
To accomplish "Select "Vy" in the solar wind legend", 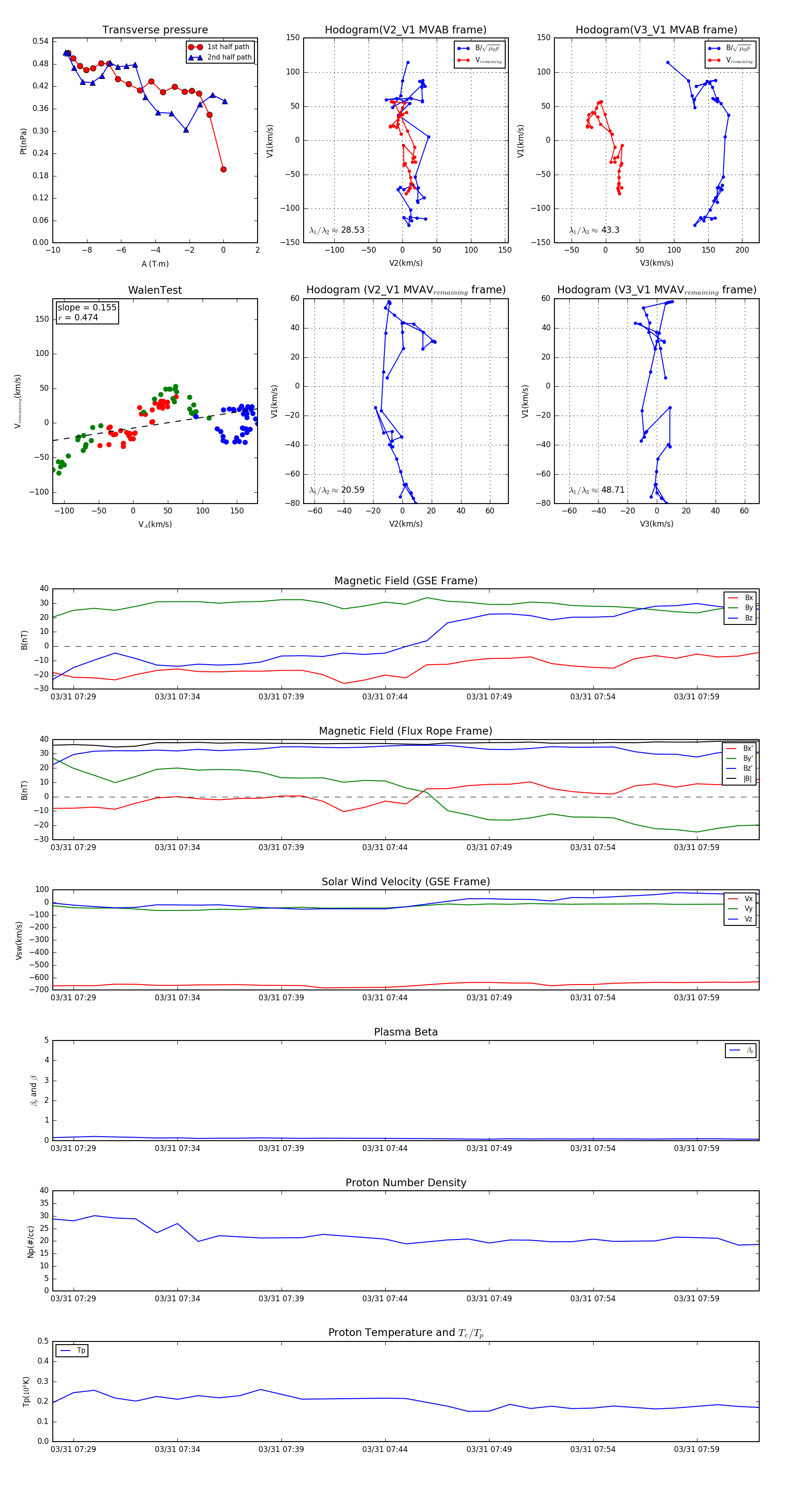I will click(x=740, y=909).
